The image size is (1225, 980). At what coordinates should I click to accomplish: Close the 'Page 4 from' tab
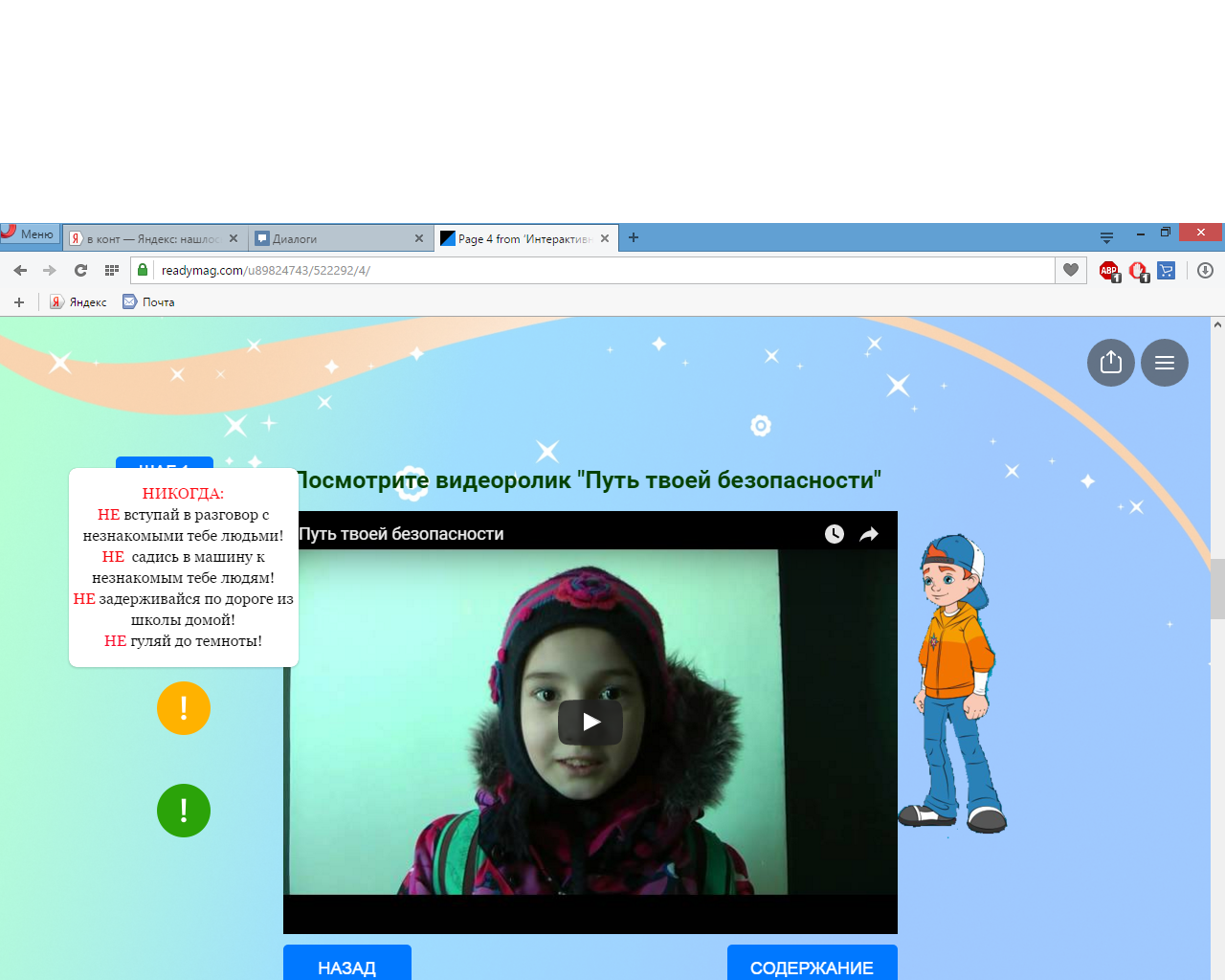click(605, 238)
